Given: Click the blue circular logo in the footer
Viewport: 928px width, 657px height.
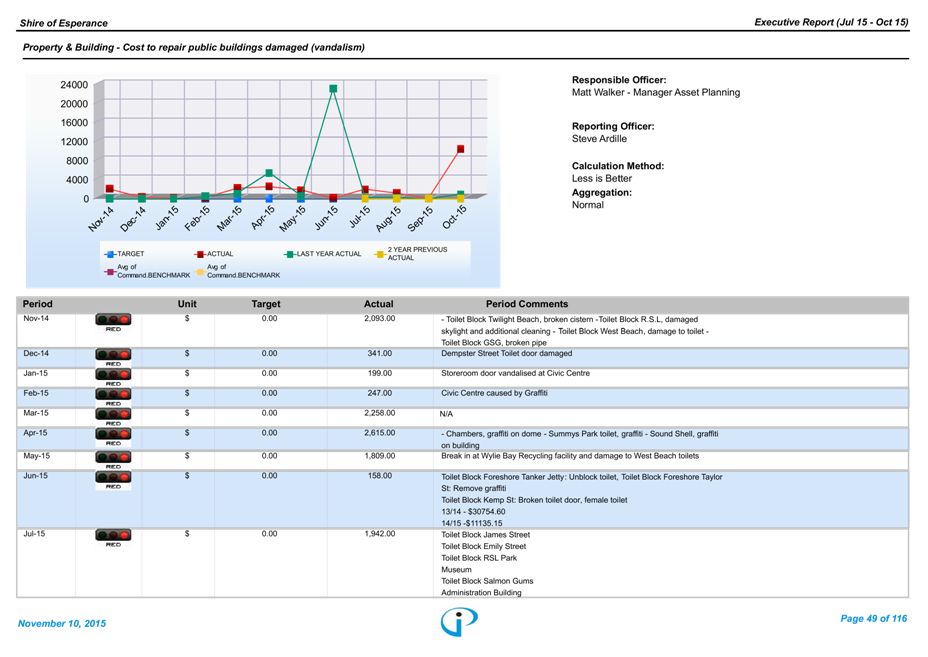Looking at the screenshot, I should click(459, 621).
